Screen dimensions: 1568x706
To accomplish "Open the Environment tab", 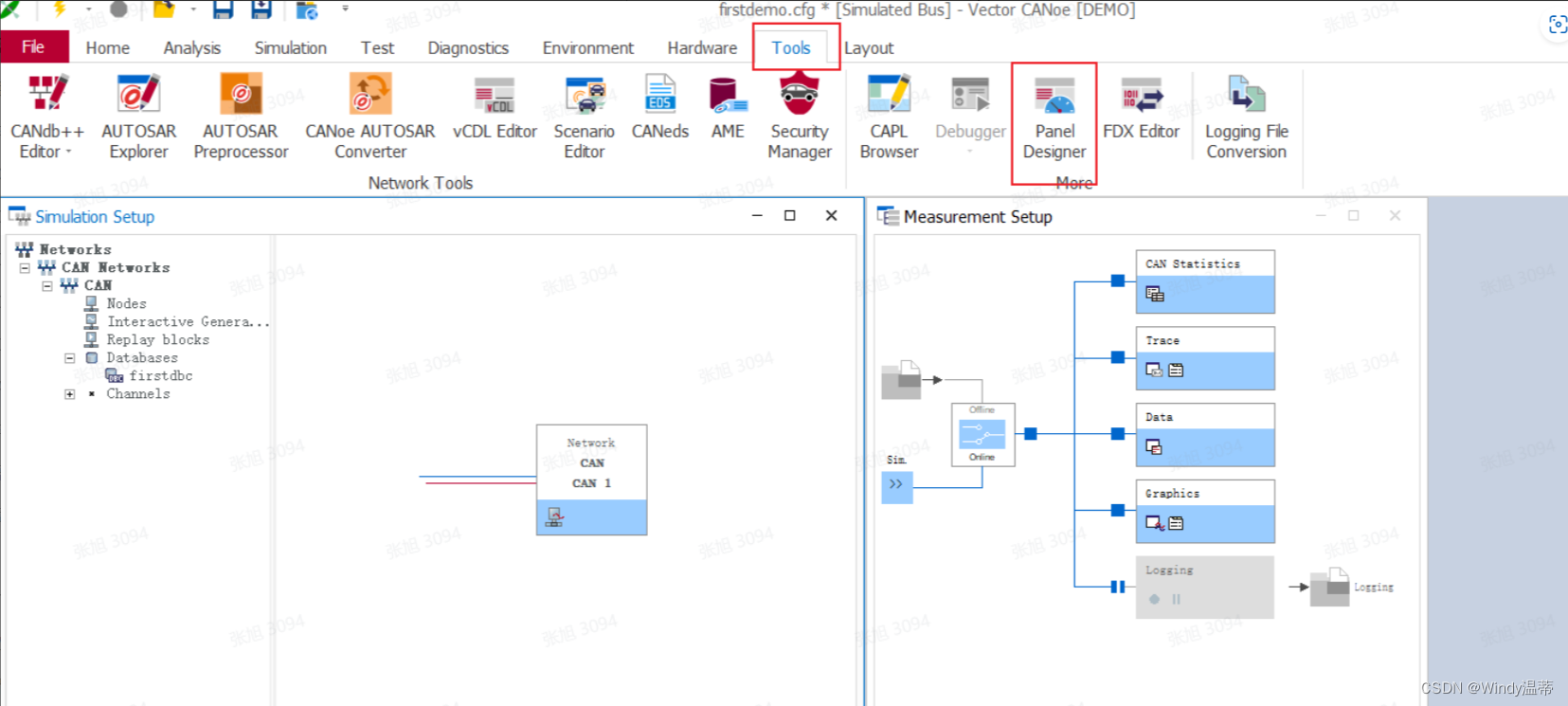I will point(587,47).
